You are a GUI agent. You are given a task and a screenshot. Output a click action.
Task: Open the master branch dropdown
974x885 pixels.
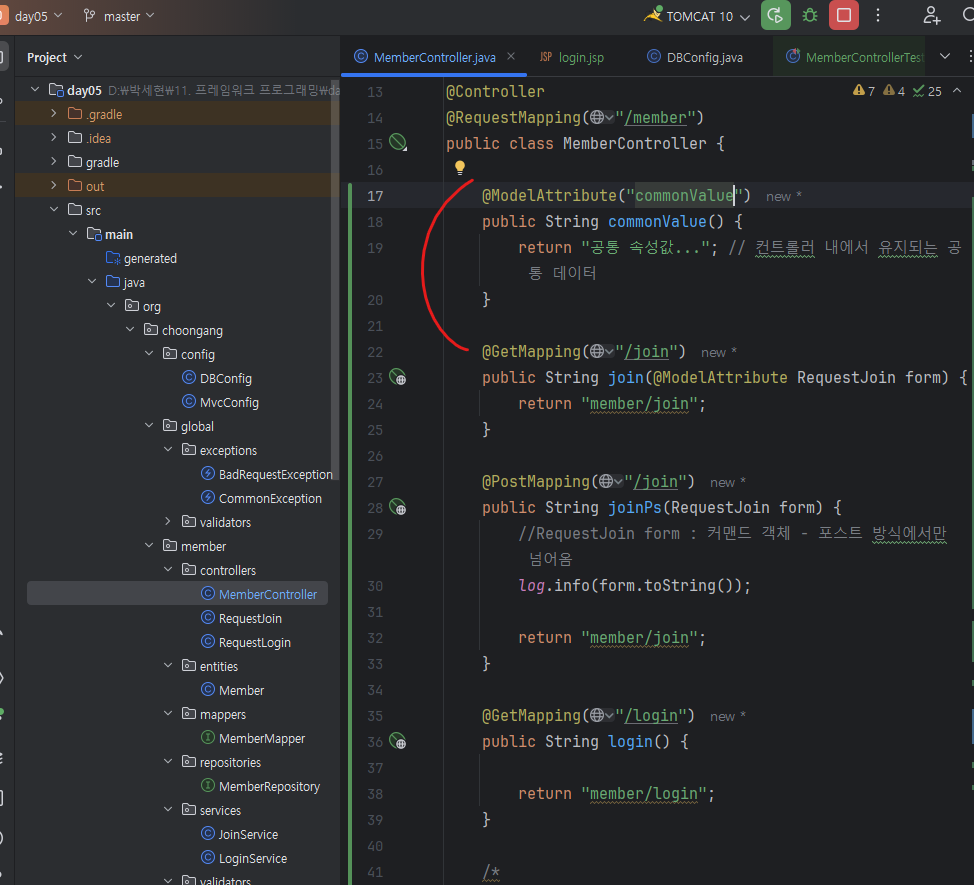pyautogui.click(x=119, y=16)
